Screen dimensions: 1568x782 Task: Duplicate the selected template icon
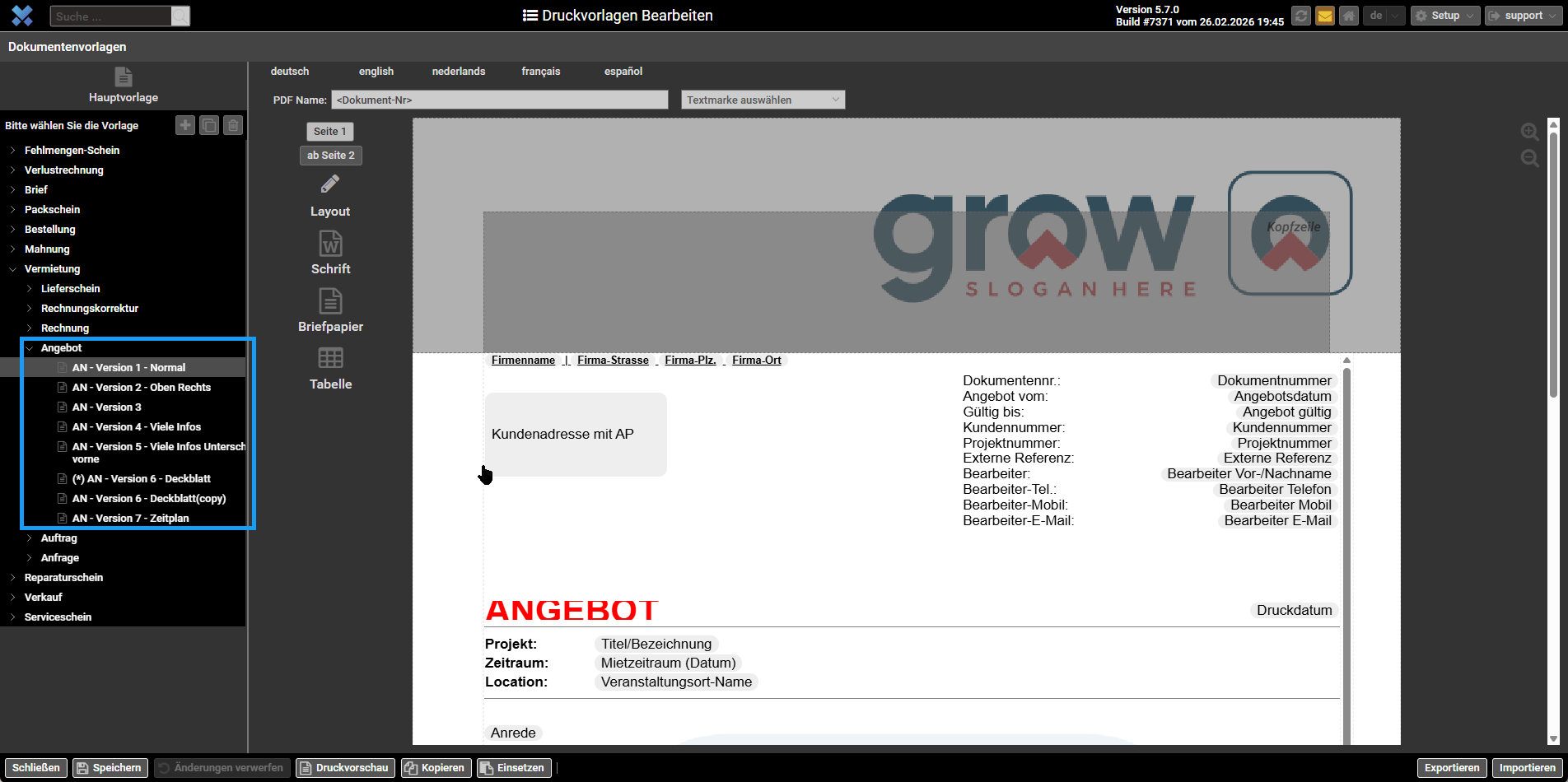[x=209, y=125]
